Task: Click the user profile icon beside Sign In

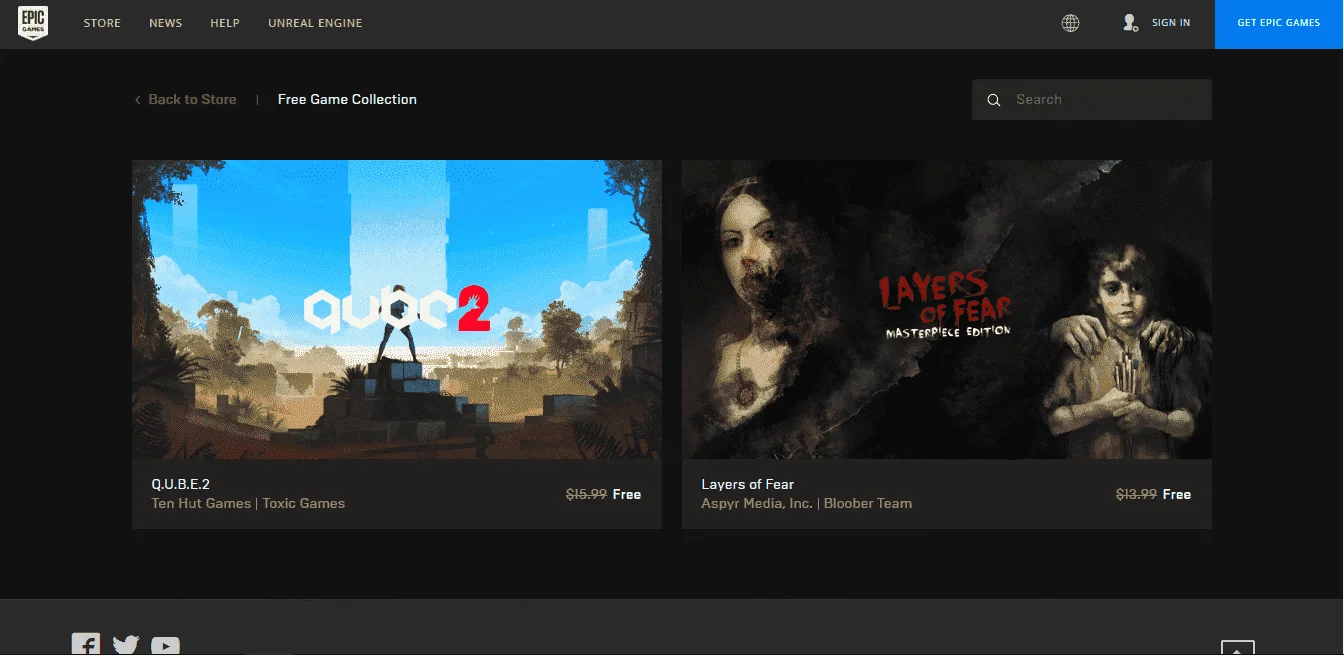Action: click(x=1131, y=23)
